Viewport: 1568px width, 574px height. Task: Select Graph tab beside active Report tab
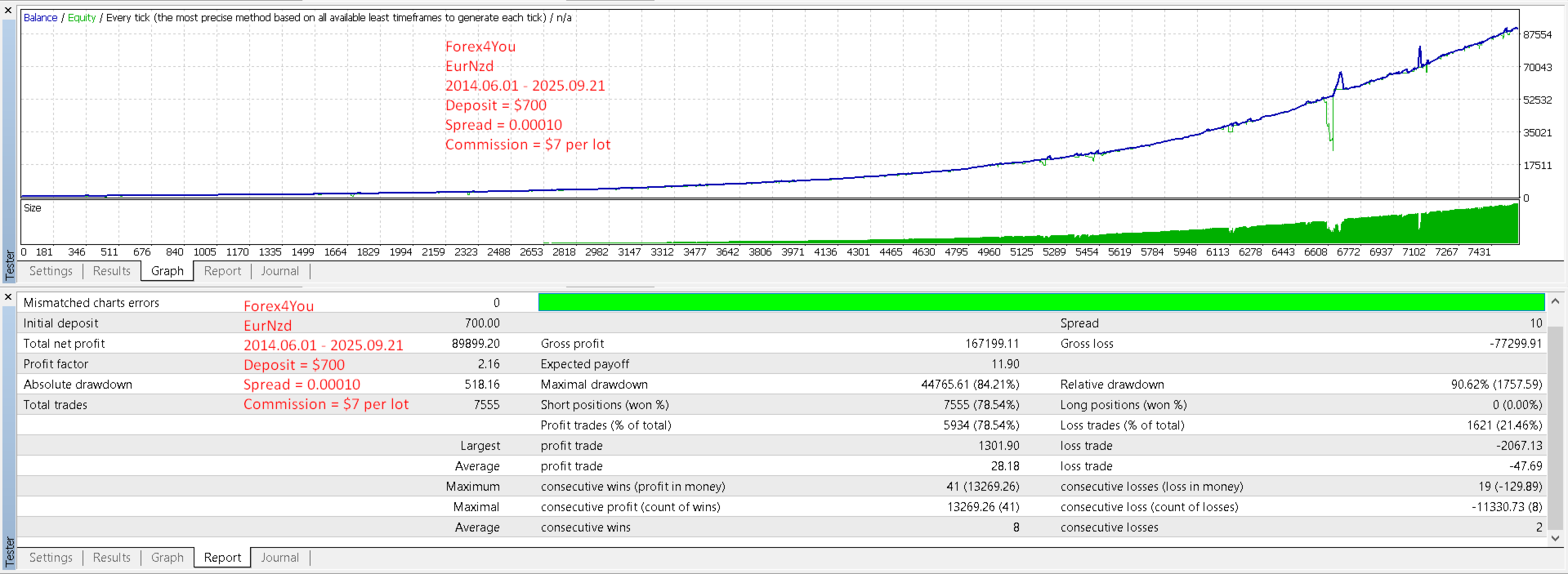[168, 558]
